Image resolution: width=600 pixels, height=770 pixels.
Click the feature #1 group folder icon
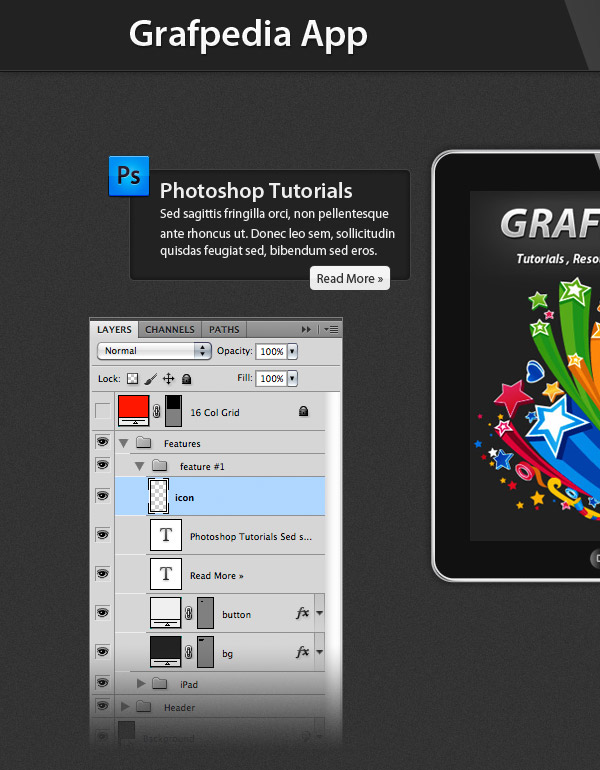pyautogui.click(x=160, y=465)
